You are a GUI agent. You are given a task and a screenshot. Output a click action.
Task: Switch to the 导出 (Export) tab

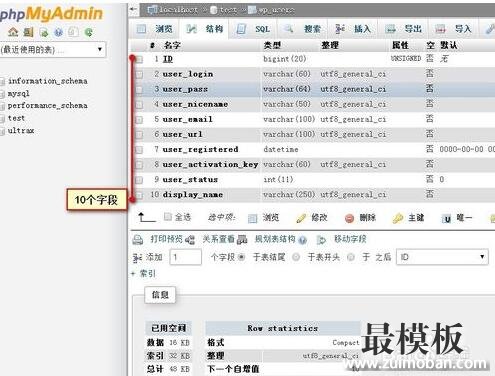pyautogui.click(x=403, y=29)
